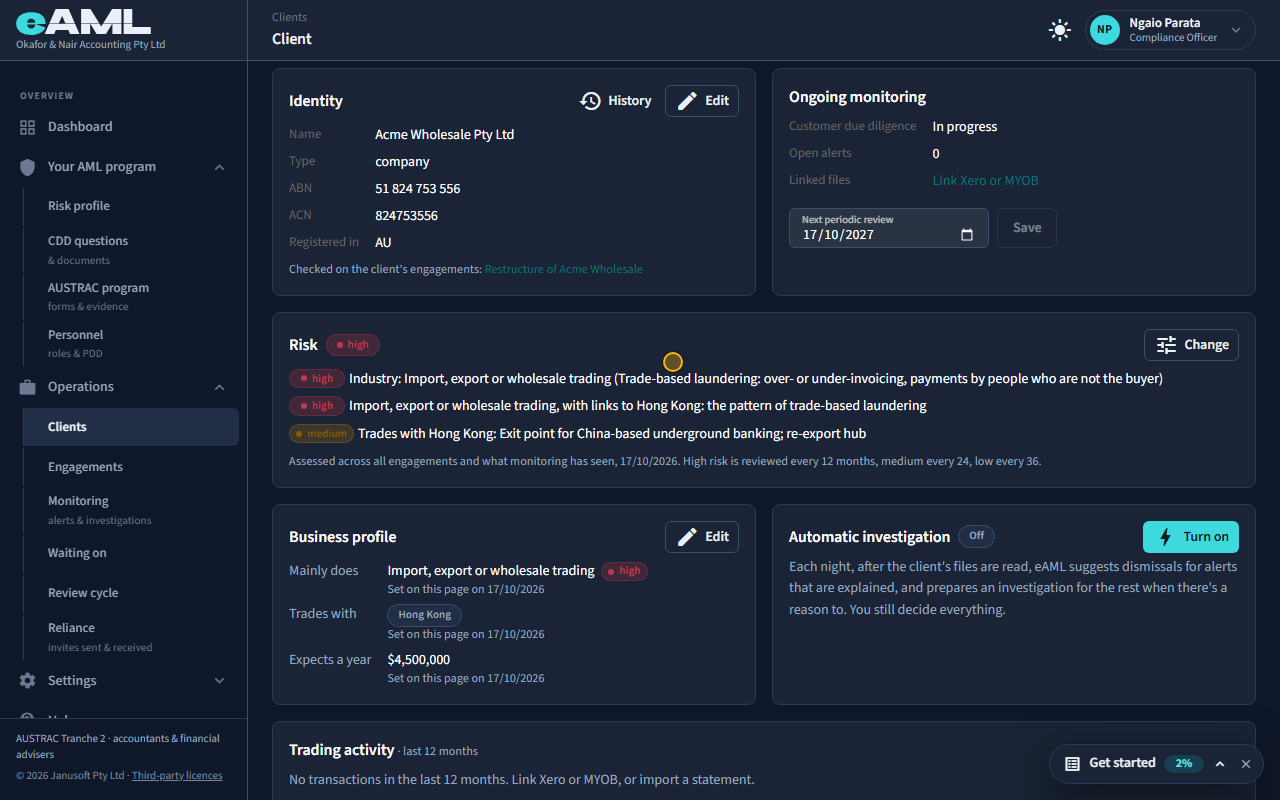Click the high badge beside wholesale trading
Screen dimensions: 1280x800
click(x=625, y=571)
